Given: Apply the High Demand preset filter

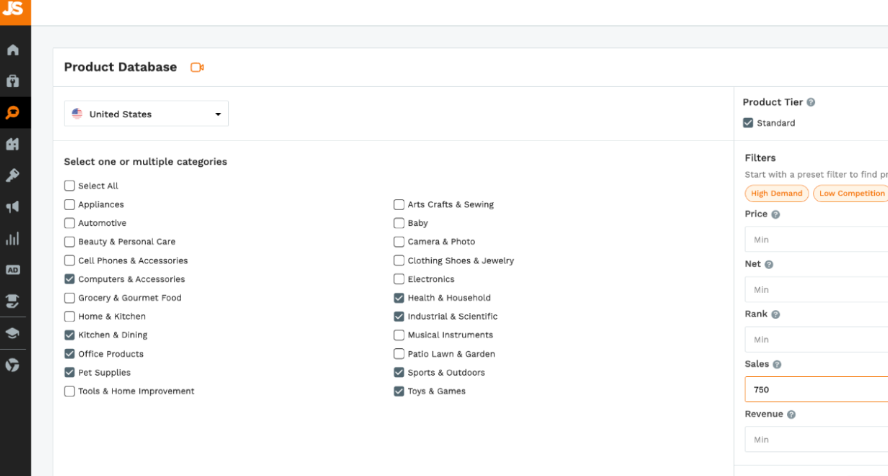Looking at the screenshot, I should pyautogui.click(x=776, y=194).
